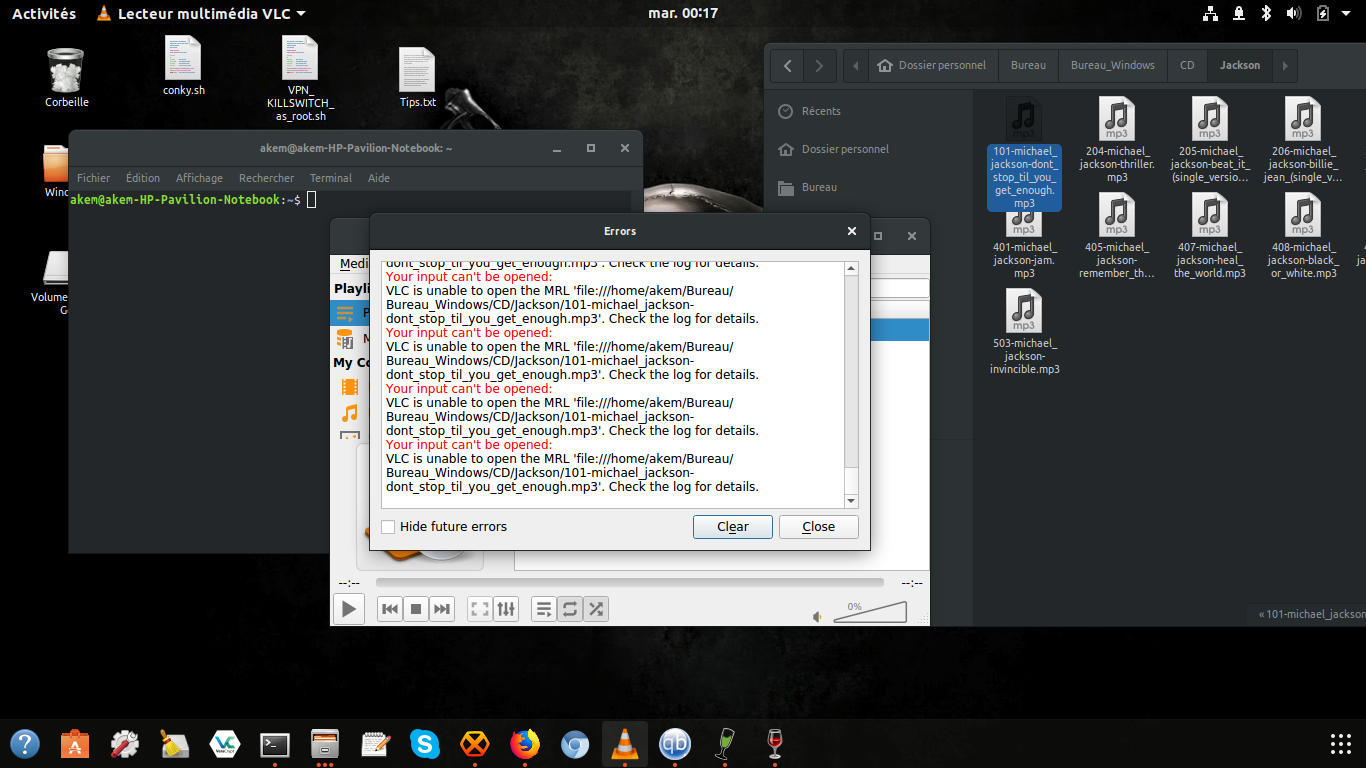Mute VLC audio via speaker icon
This screenshot has width=1366, height=768.
coord(818,616)
